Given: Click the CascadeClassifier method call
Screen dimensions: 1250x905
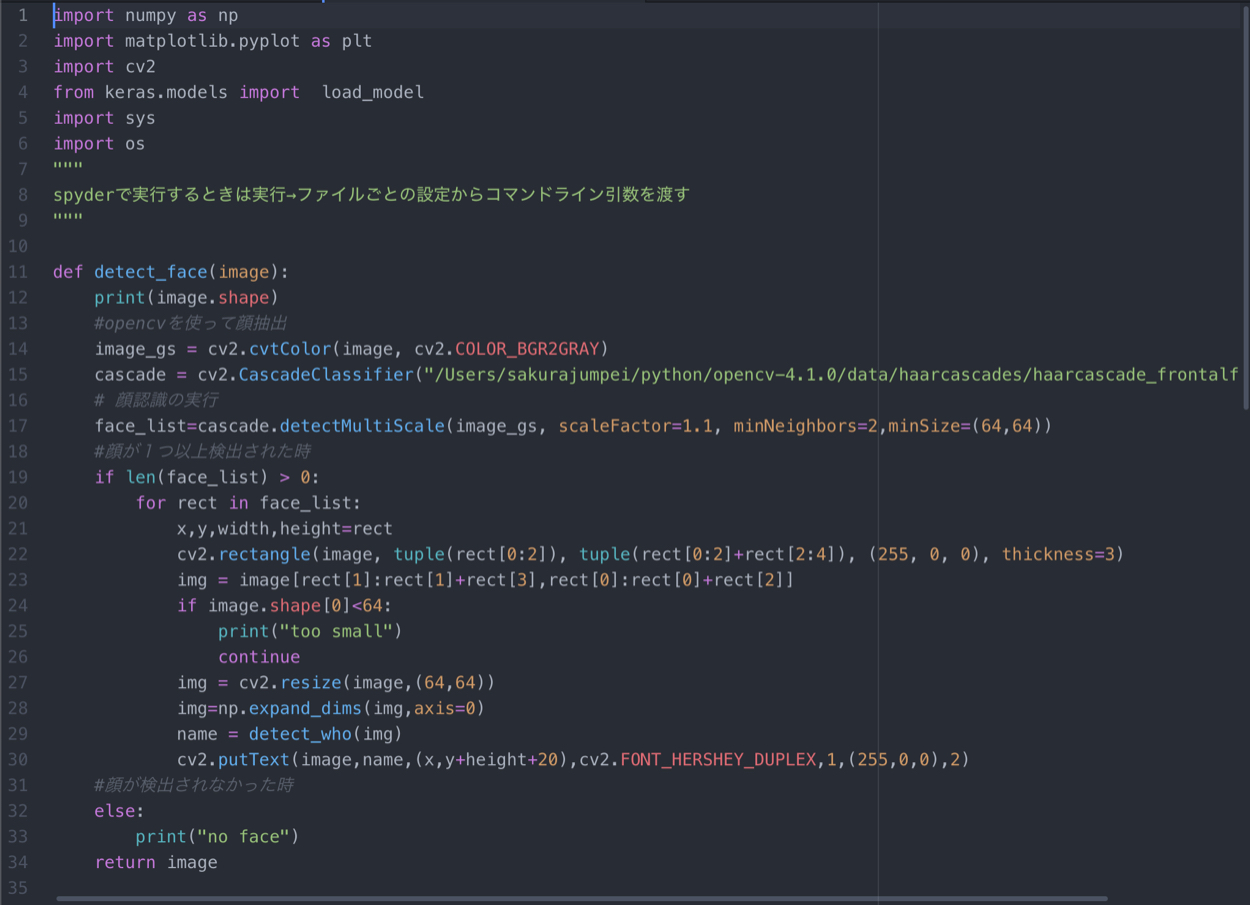Looking at the screenshot, I should [x=326, y=374].
